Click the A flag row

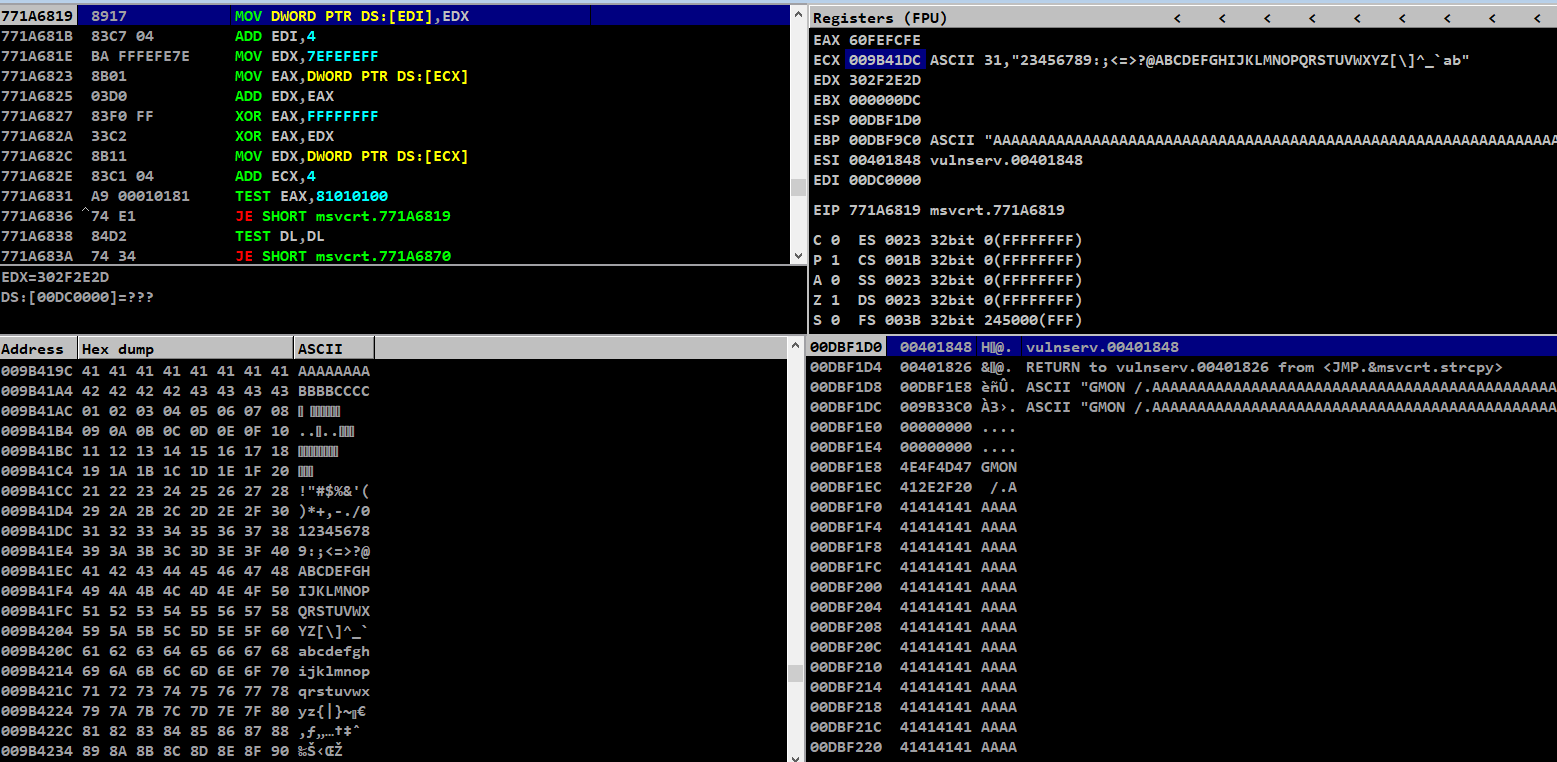[948, 280]
